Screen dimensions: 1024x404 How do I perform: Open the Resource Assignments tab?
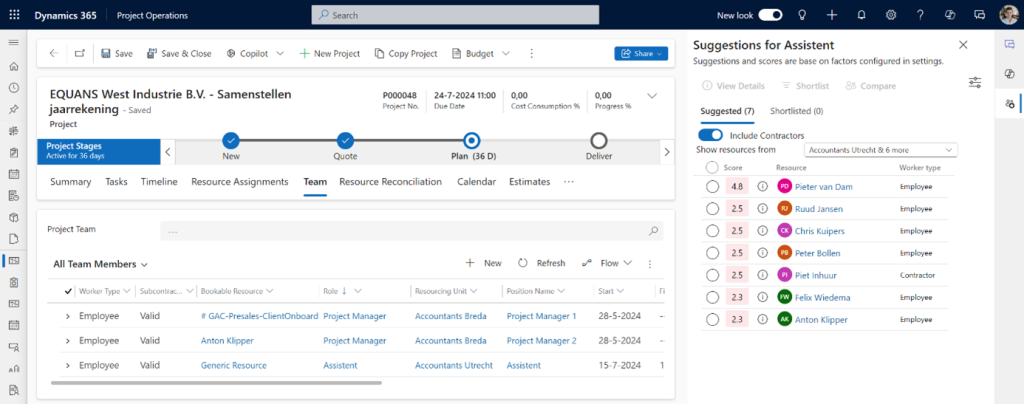pos(240,182)
